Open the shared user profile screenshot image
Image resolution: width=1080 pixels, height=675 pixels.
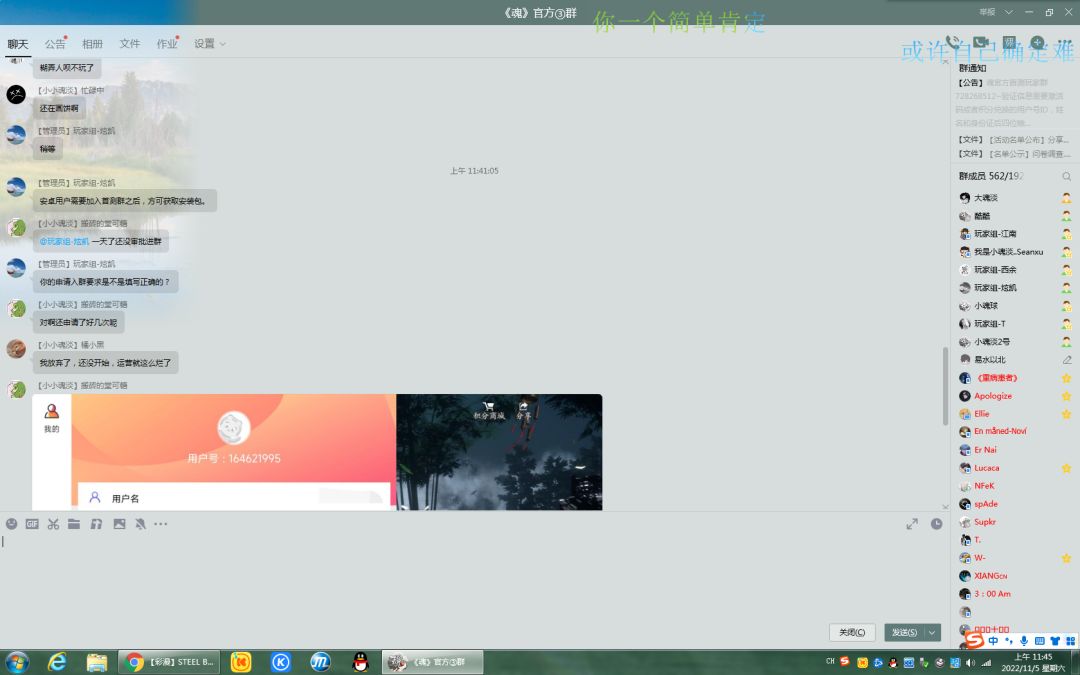point(214,452)
